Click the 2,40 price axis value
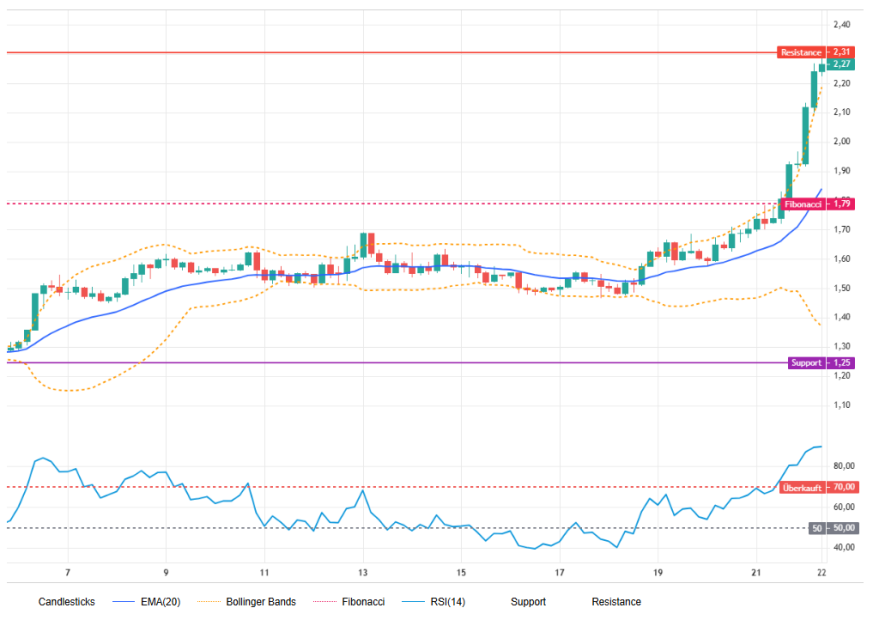 click(x=842, y=24)
